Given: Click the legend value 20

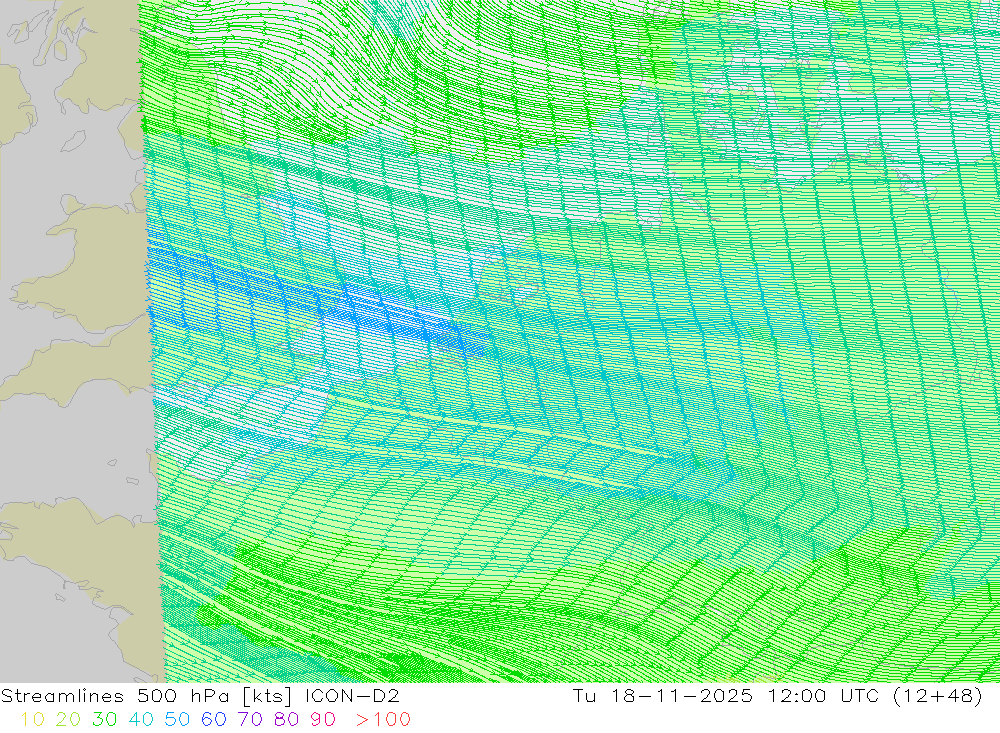Looking at the screenshot, I should point(68,720).
